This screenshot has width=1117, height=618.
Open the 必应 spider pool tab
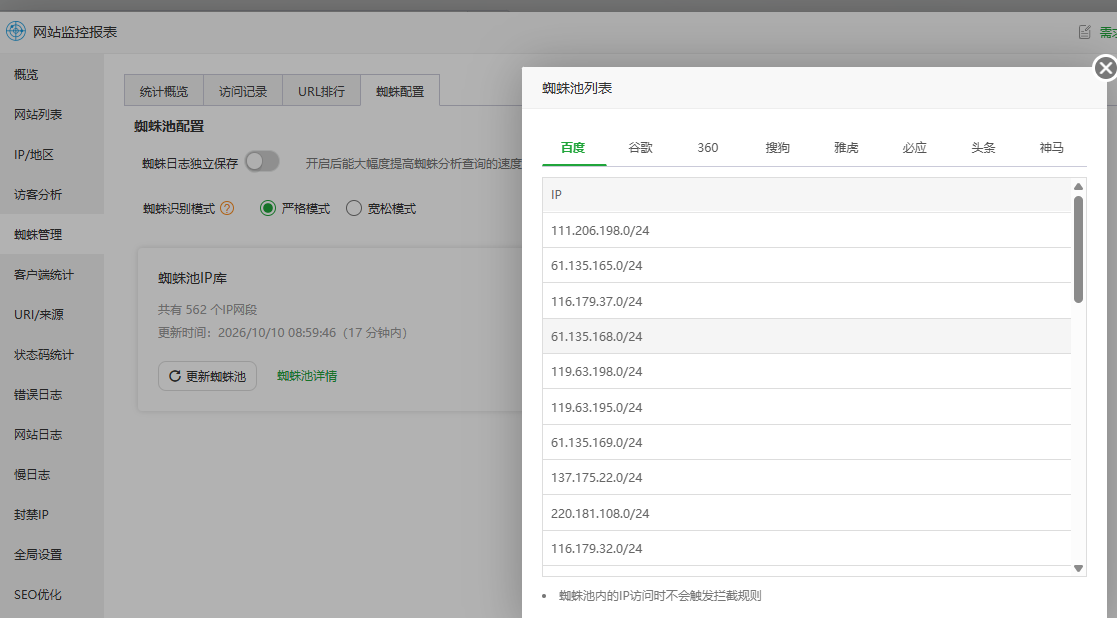point(915,147)
